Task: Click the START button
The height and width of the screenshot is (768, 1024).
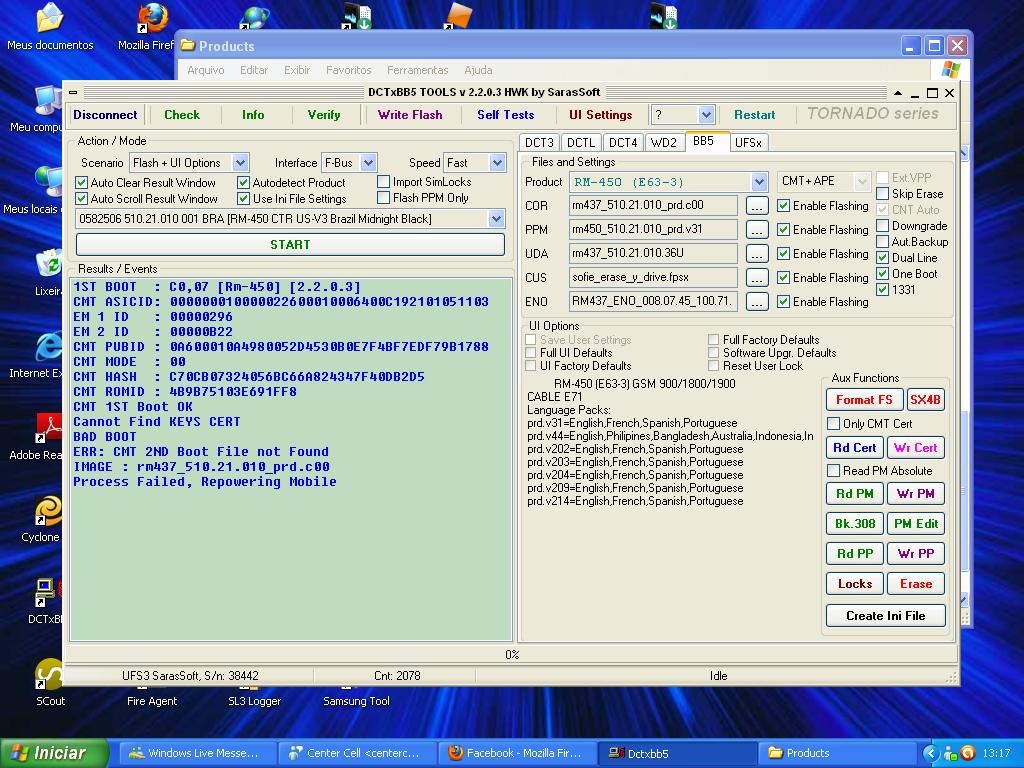Action: click(x=291, y=244)
